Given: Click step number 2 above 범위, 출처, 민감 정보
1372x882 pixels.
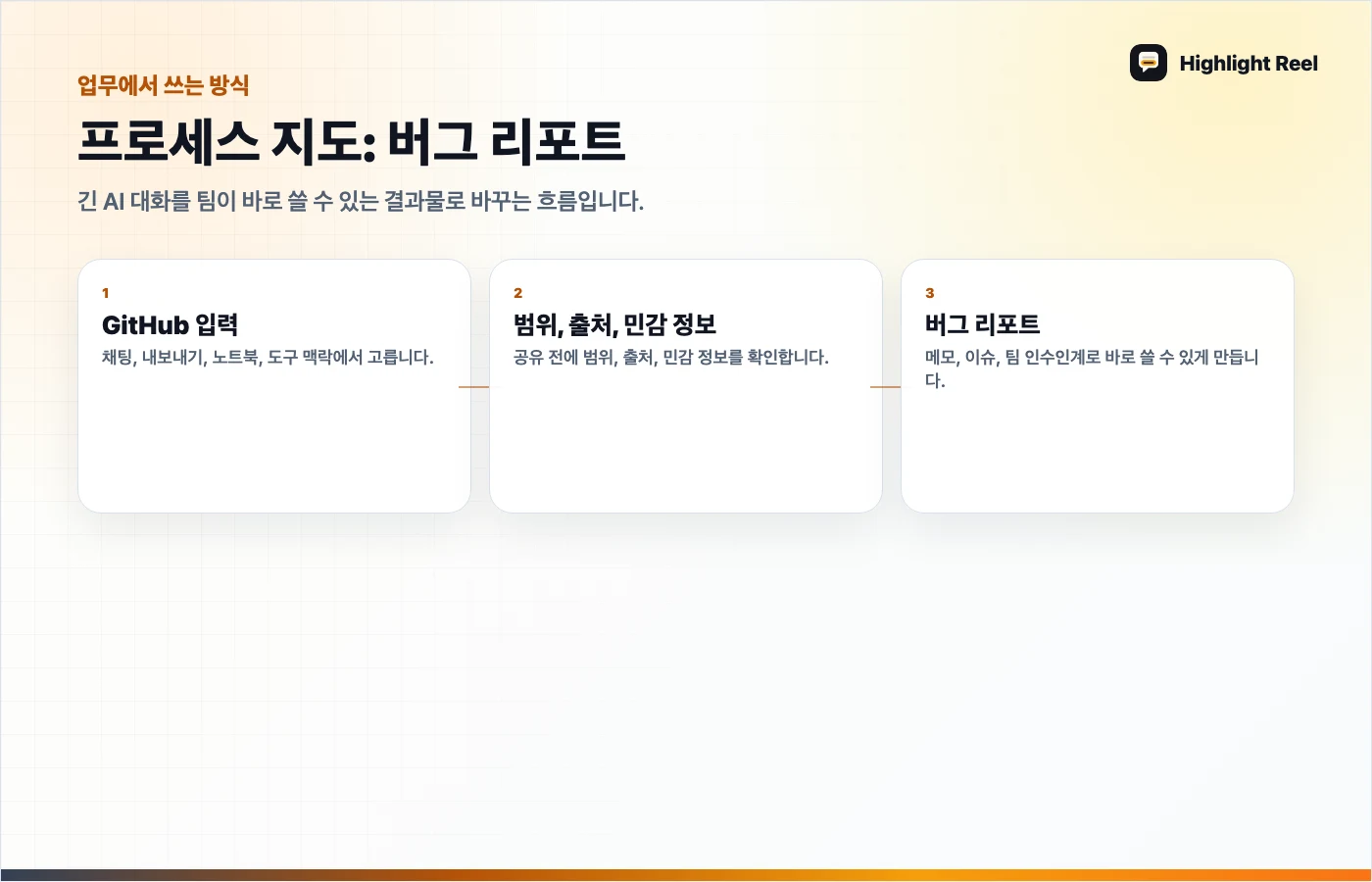Looking at the screenshot, I should (x=517, y=293).
